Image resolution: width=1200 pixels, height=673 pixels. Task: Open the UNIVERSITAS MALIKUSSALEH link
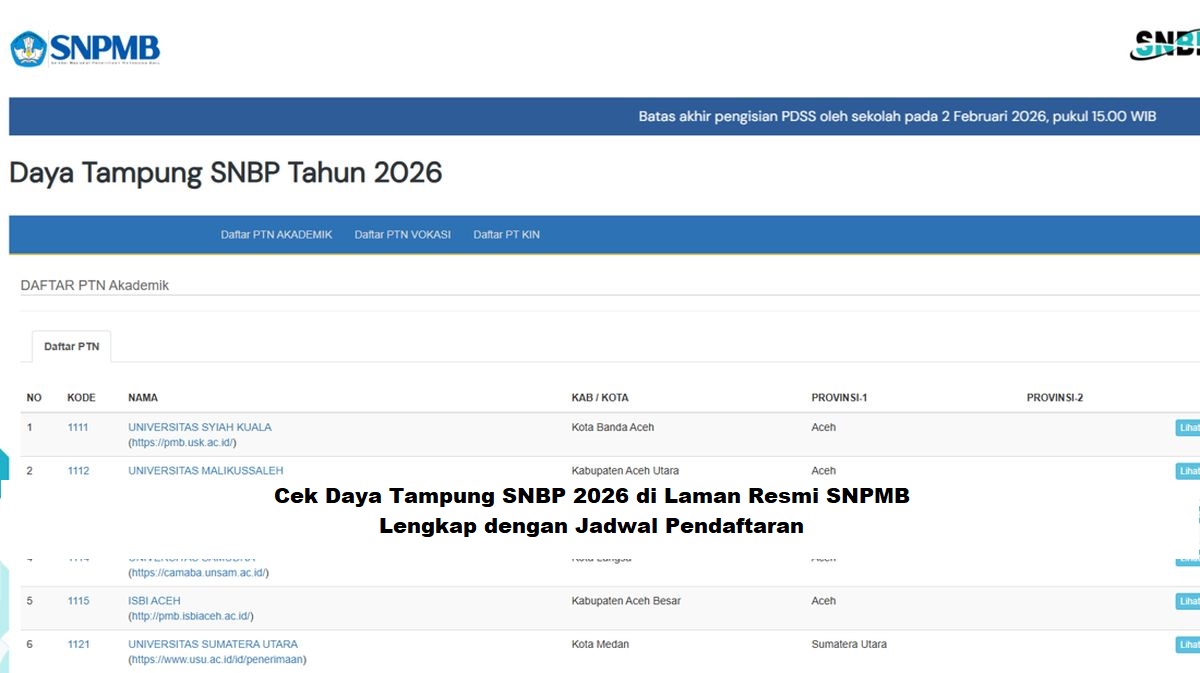click(205, 471)
